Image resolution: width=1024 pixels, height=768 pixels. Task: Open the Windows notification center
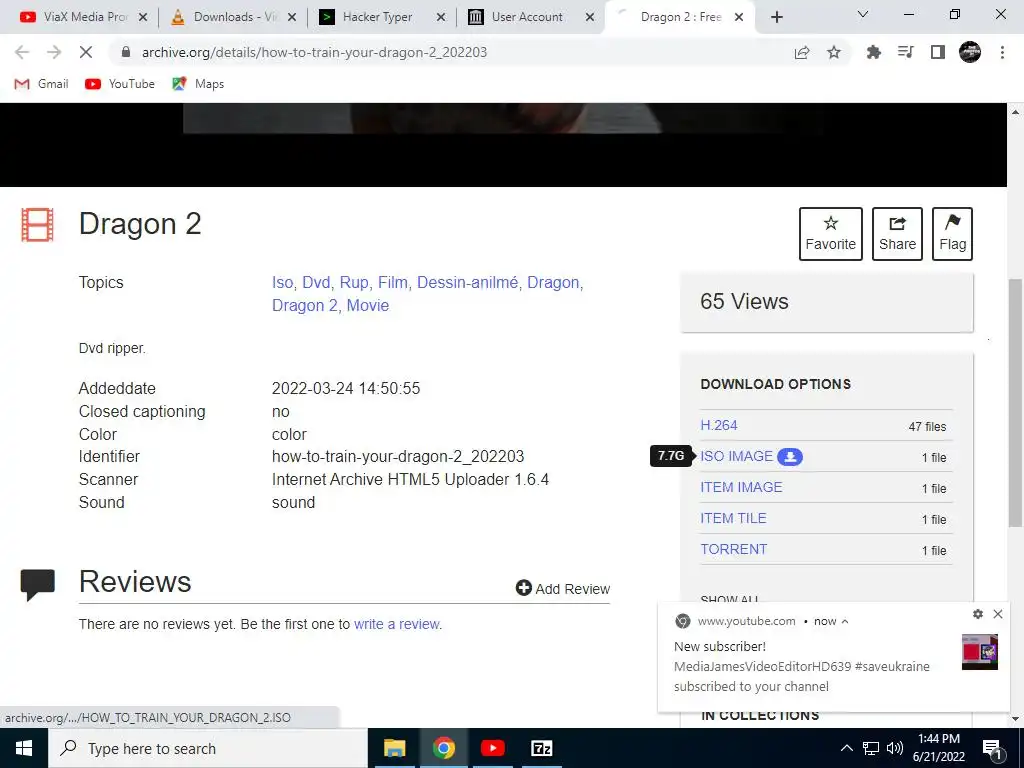(x=992, y=748)
